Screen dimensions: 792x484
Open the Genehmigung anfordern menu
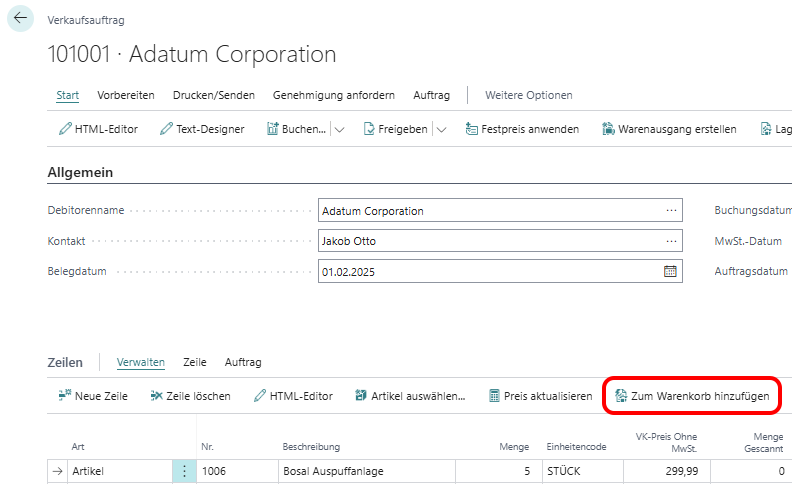[x=334, y=95]
